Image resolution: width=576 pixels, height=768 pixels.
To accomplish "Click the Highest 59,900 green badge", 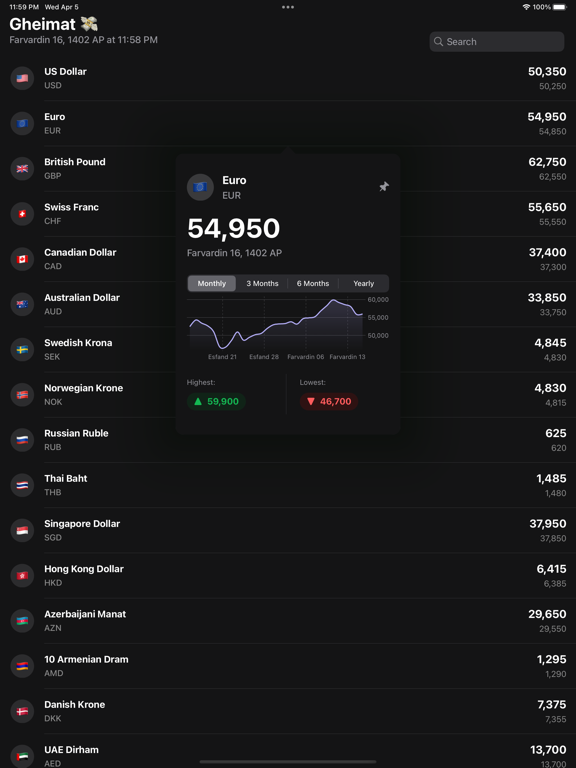I will [216, 402].
